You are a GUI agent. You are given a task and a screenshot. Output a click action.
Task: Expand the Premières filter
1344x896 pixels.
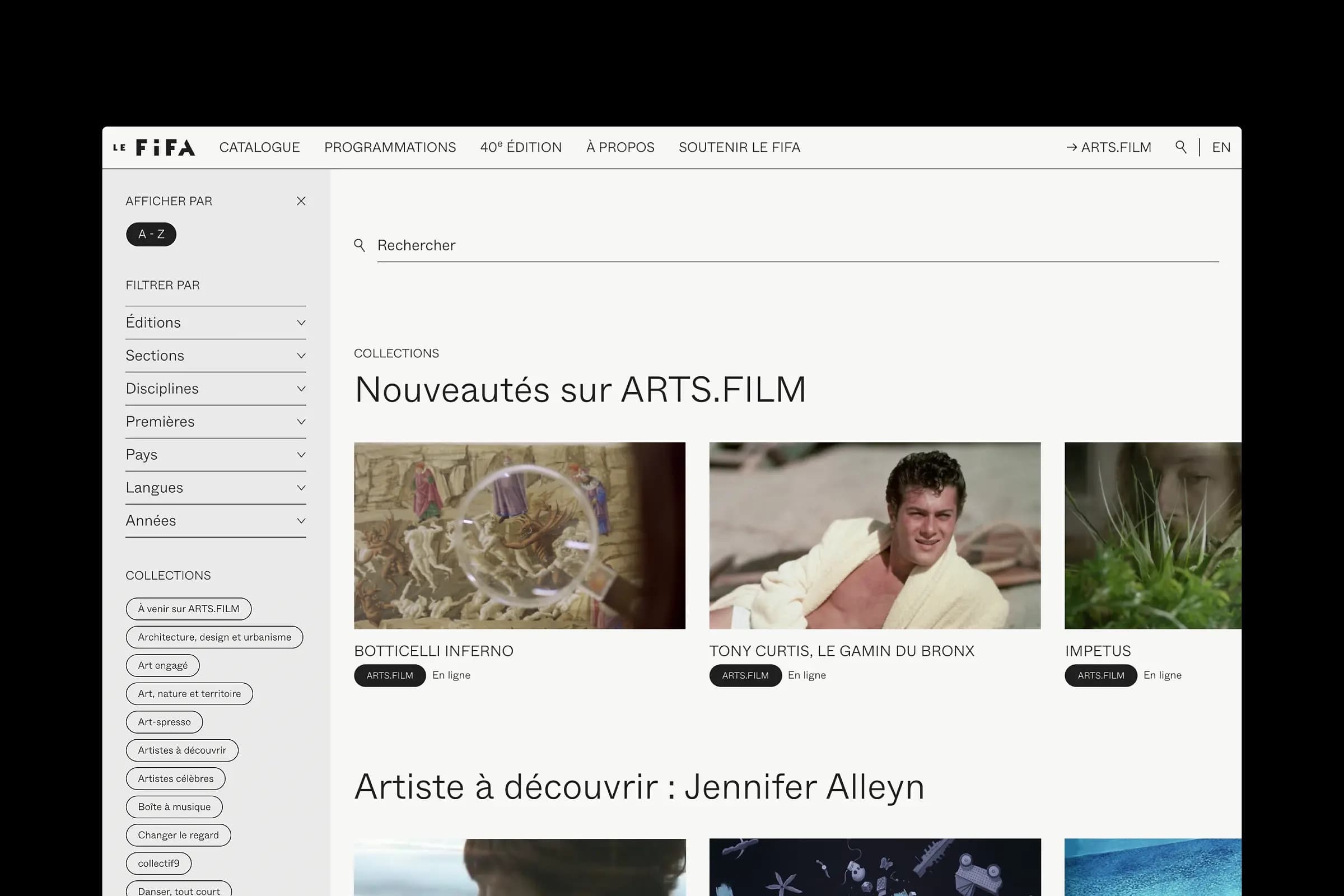click(x=216, y=422)
